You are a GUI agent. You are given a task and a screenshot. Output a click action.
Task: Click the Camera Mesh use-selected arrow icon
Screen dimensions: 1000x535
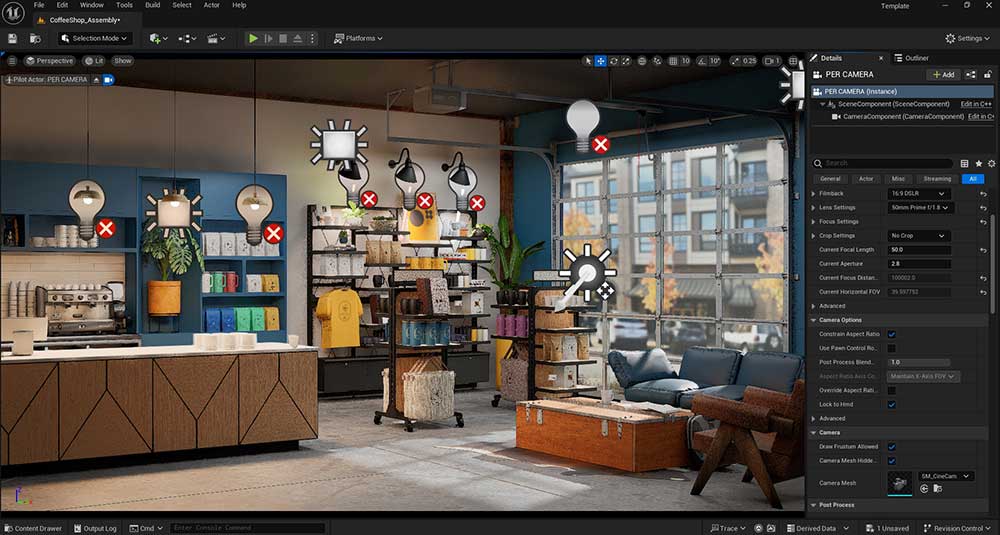pos(924,488)
